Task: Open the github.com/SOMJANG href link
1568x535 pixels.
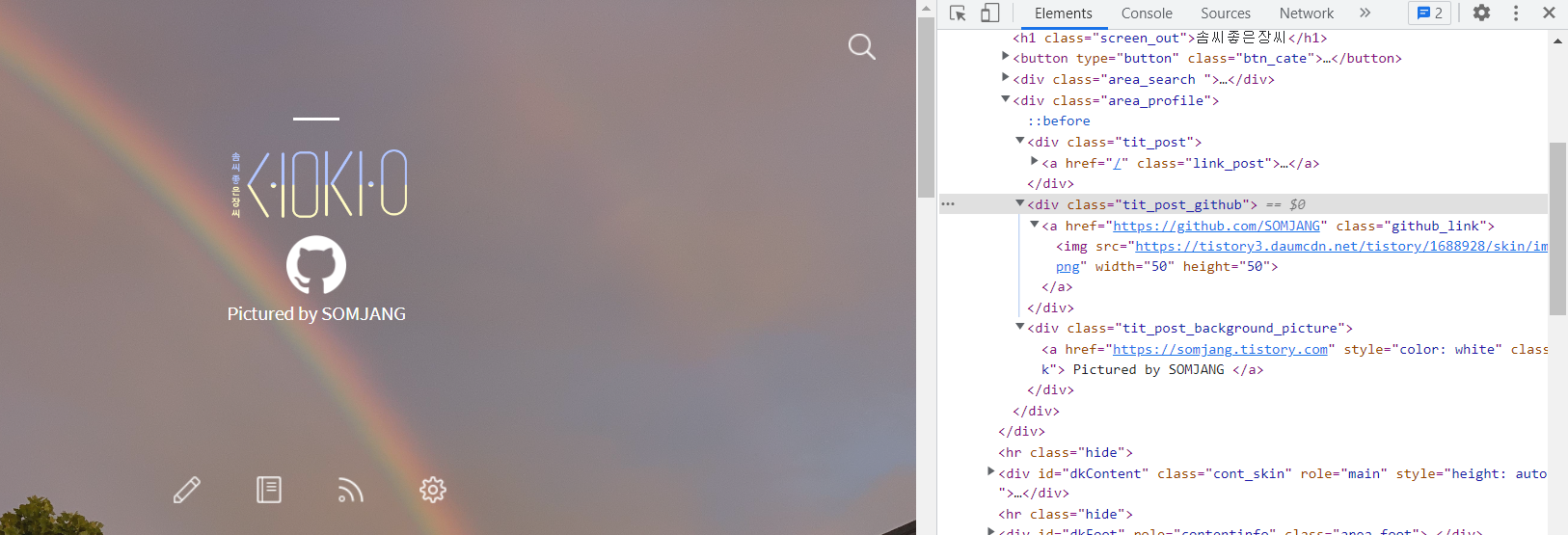Action: pos(1216,226)
